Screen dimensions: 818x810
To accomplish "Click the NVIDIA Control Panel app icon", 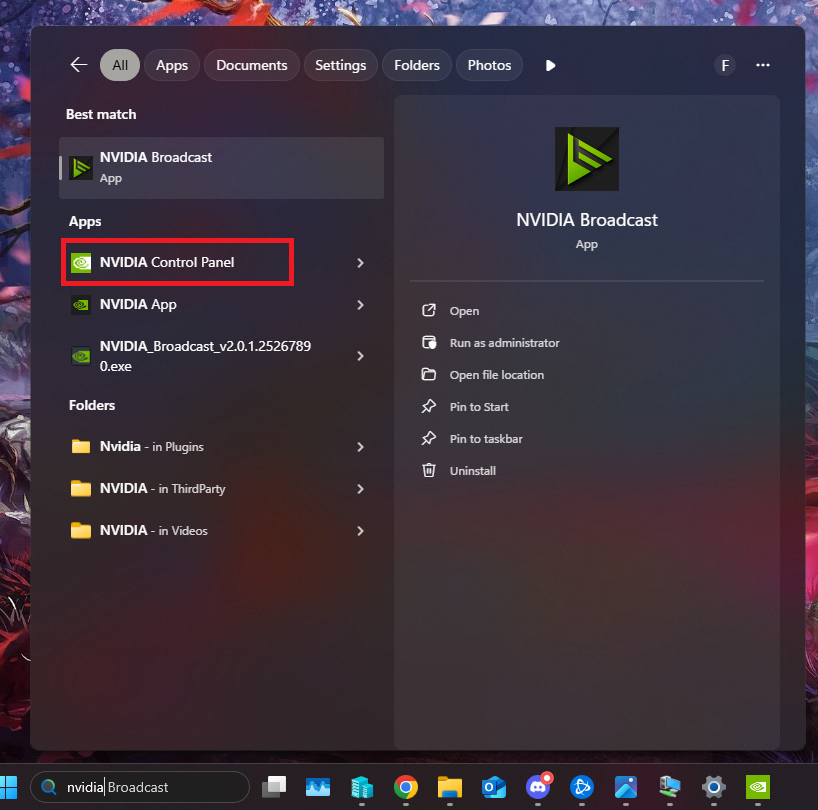I will (81, 262).
